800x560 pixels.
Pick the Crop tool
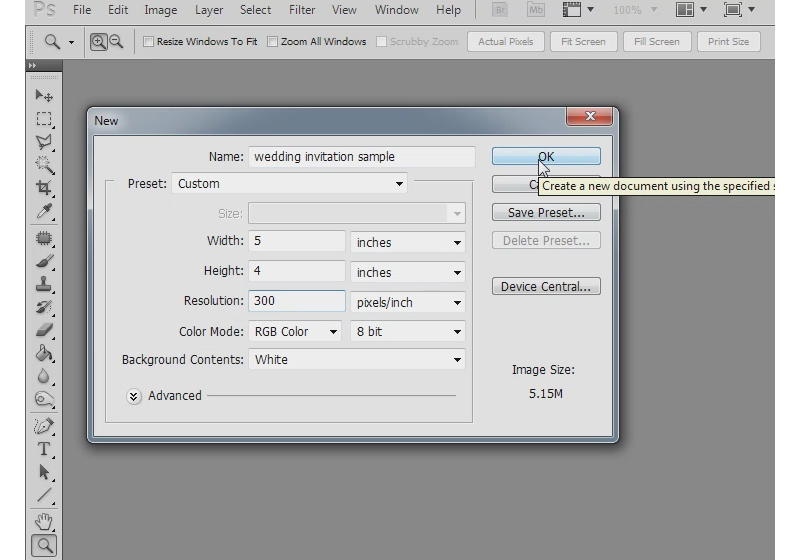pyautogui.click(x=44, y=188)
